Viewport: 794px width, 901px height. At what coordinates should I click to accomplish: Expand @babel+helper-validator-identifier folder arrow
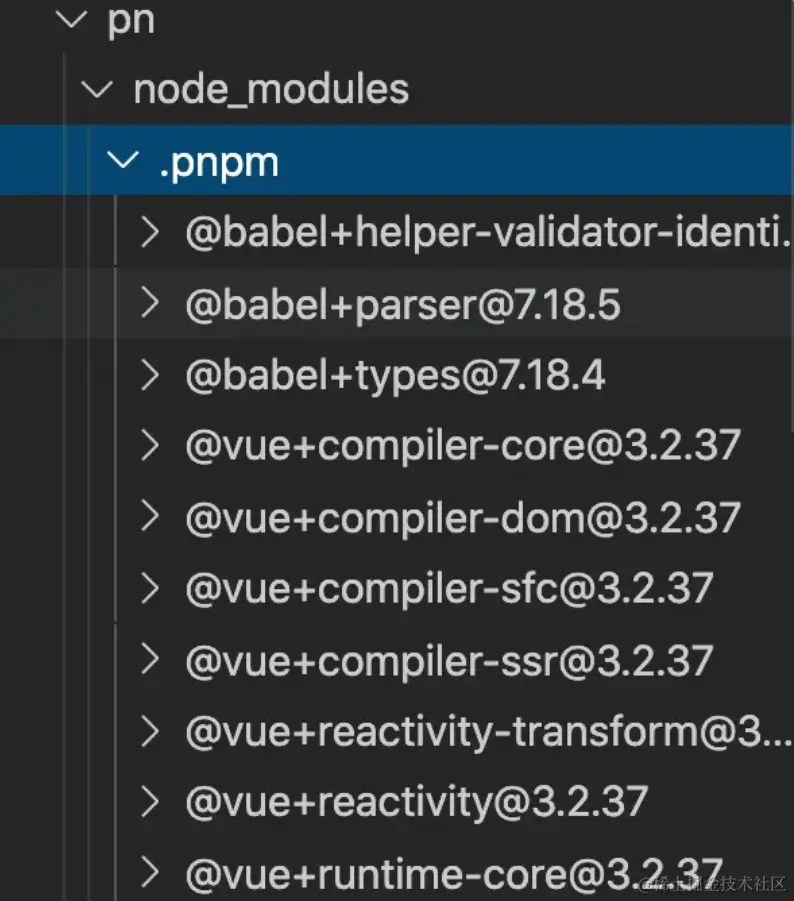[150, 232]
